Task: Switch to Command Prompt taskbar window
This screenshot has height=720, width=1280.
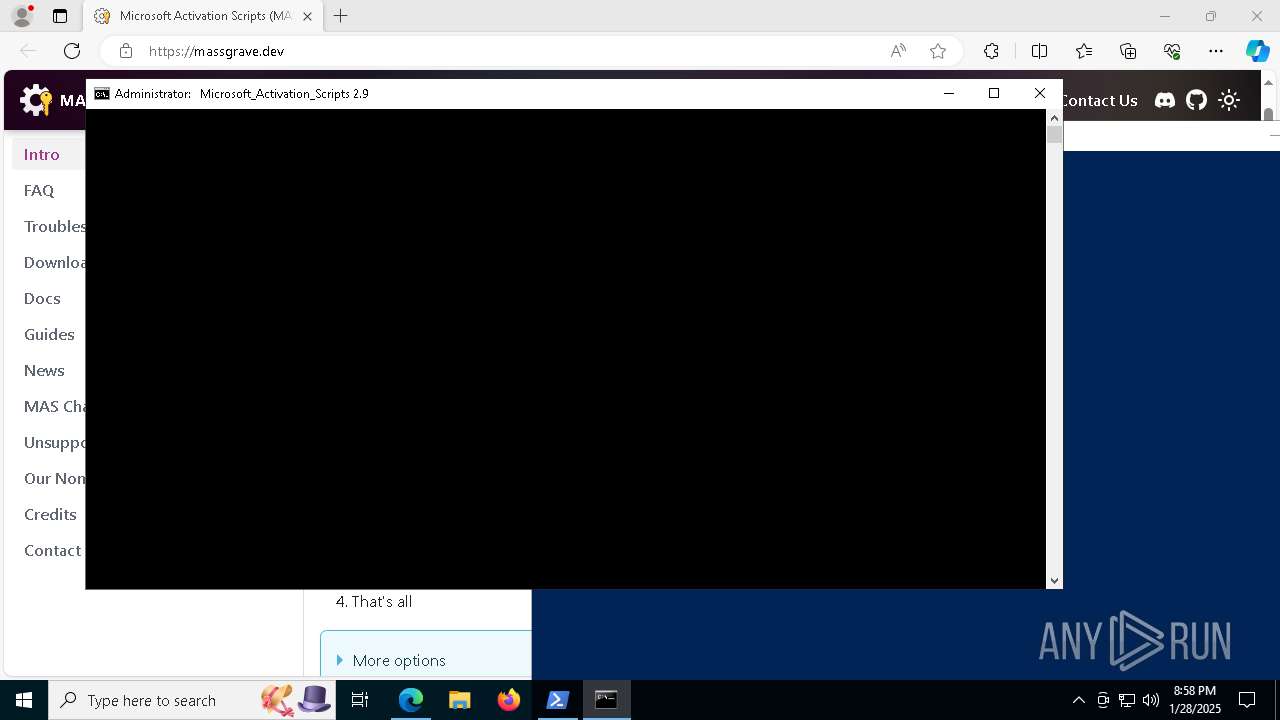Action: (606, 700)
